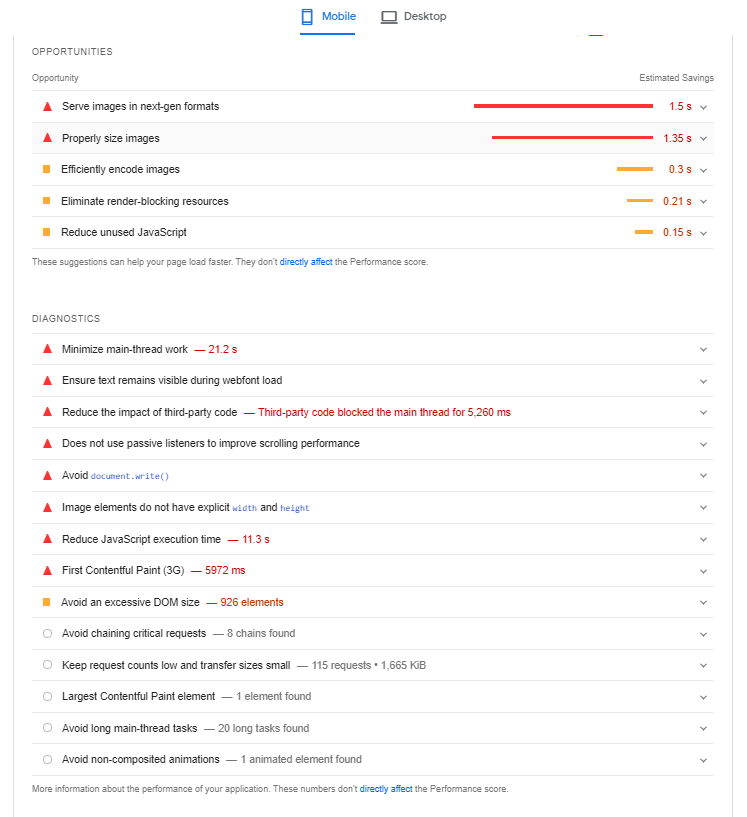Screen dimensions: 747x817
Task: Click the red triangle beside Reduce JavaScript execution time
Action: (x=46, y=539)
